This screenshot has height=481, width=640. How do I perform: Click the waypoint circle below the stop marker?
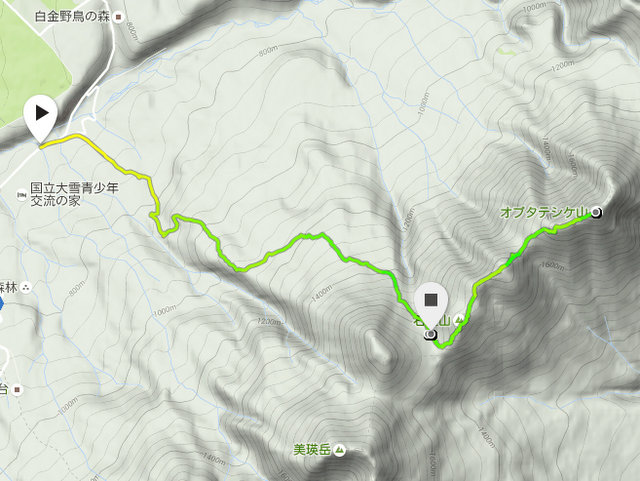[x=431, y=336]
